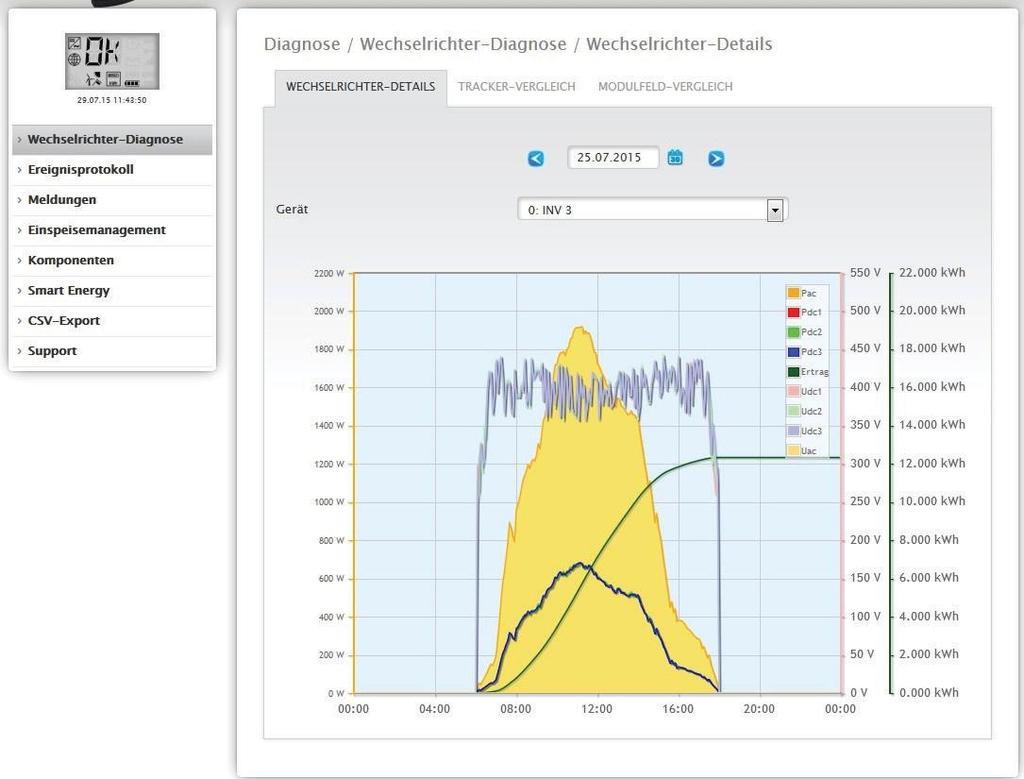Viewport: 1024px width, 779px height.
Task: Click the 300 V axis label
Action: point(865,464)
